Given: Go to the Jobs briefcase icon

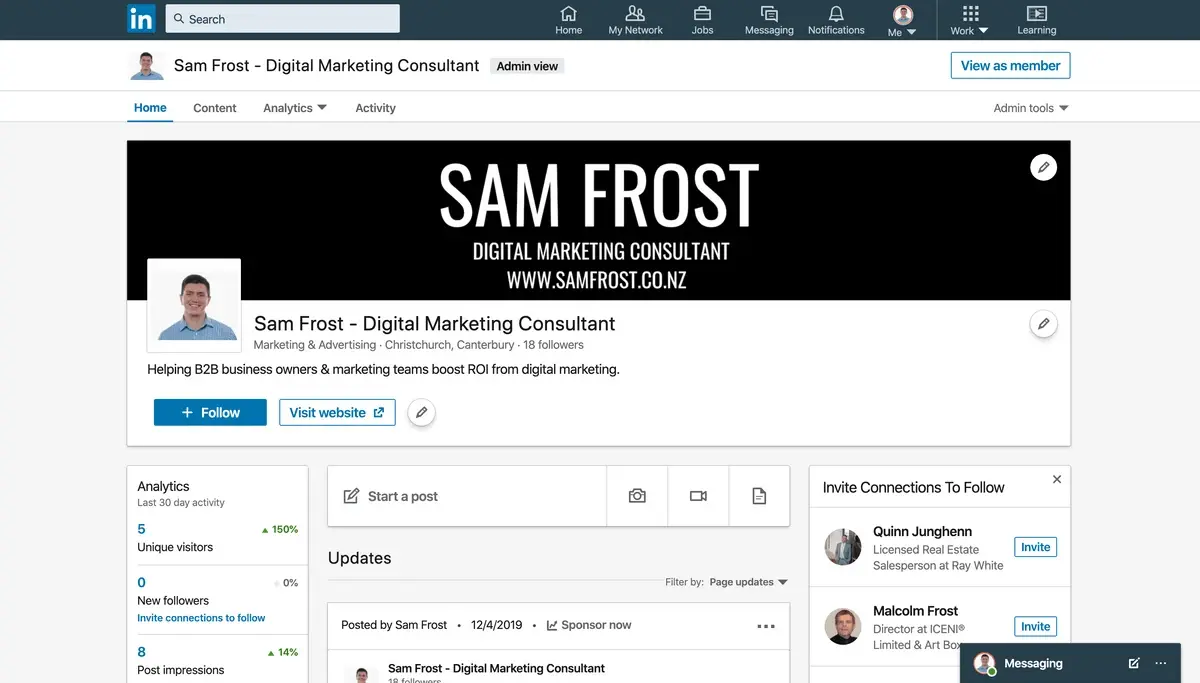Looking at the screenshot, I should [702, 14].
